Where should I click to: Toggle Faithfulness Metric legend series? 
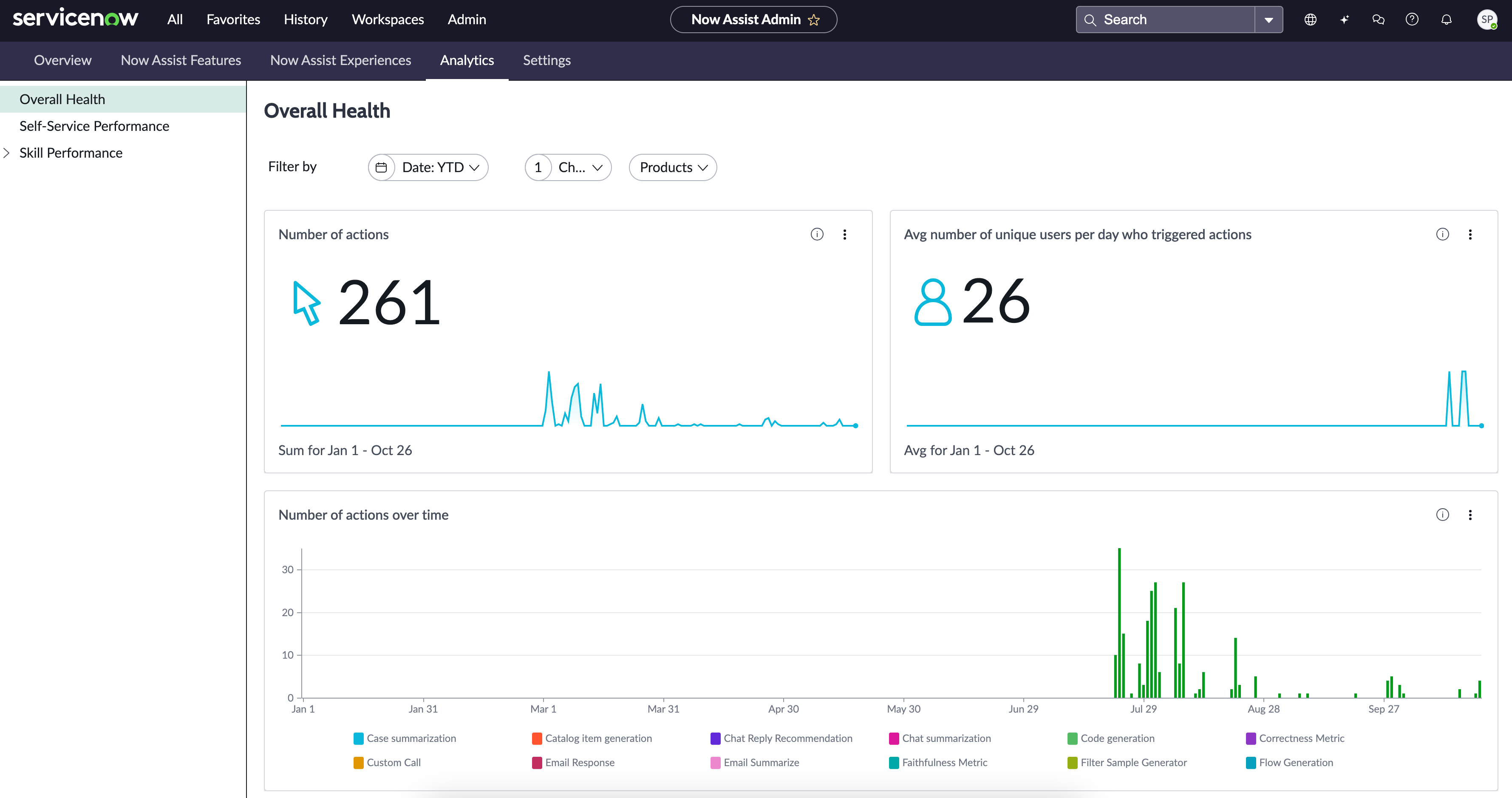pyautogui.click(x=938, y=762)
